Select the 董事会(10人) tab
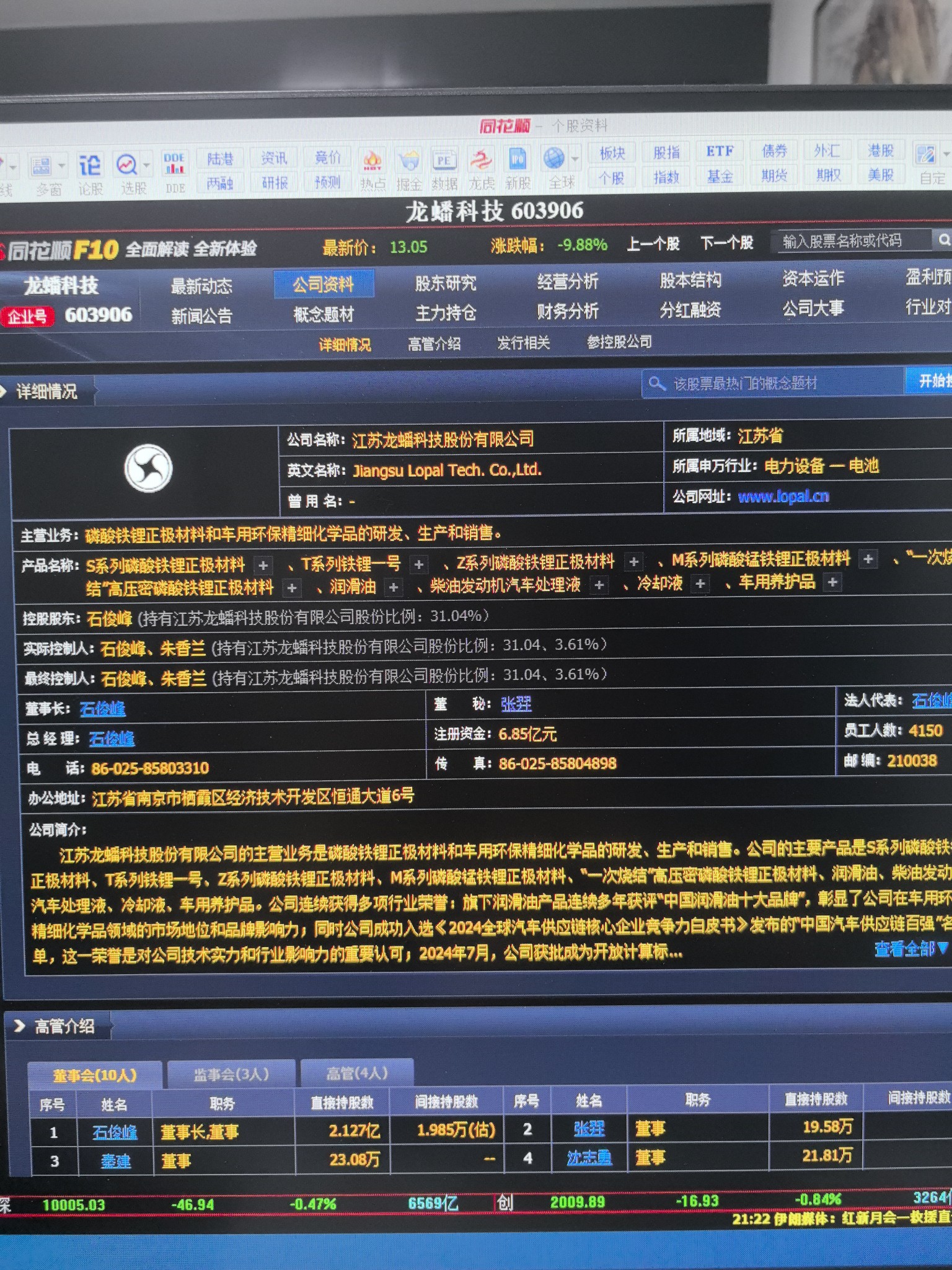Screen dimensions: 952x1270 (95, 1075)
